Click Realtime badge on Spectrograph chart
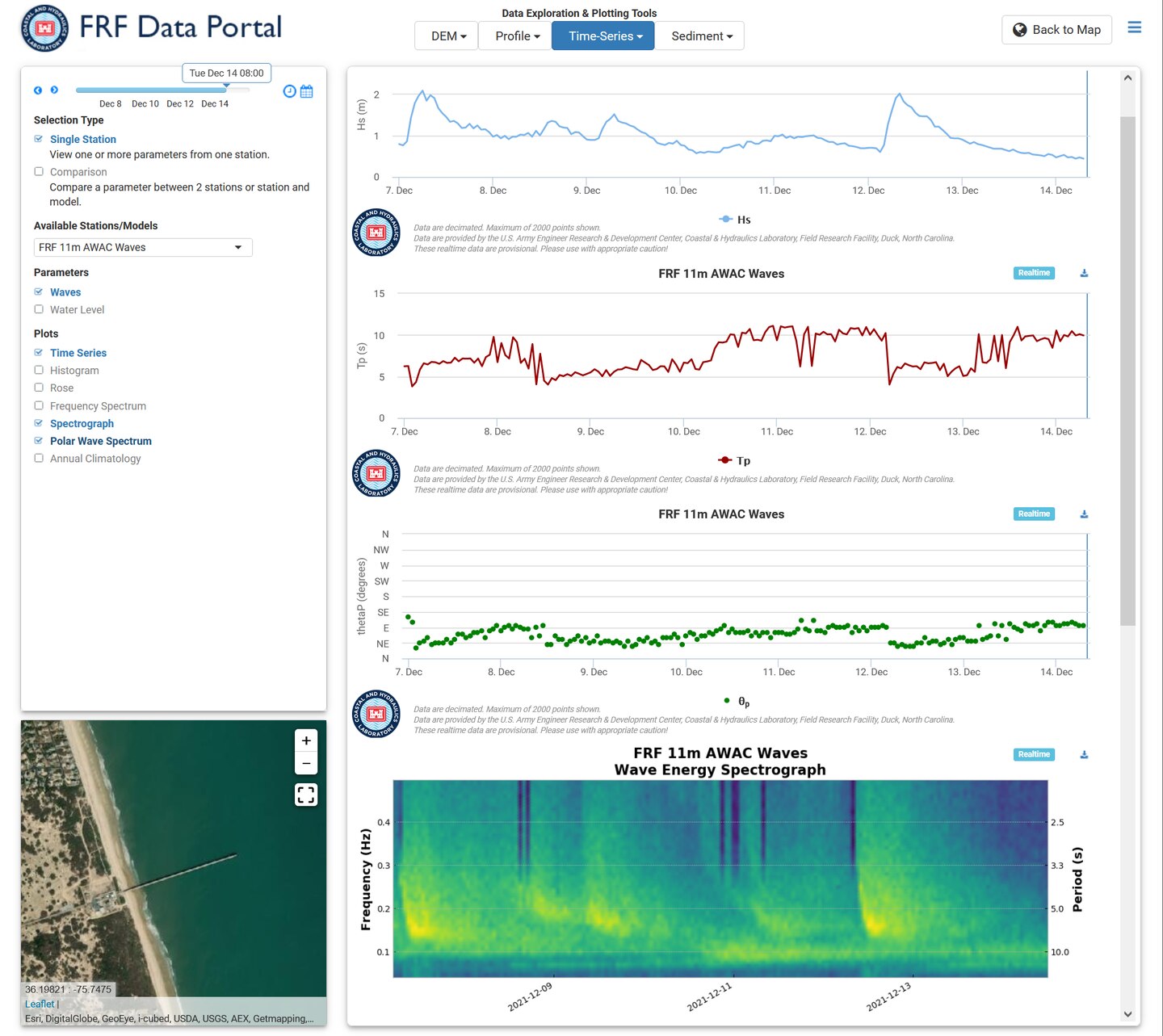 (x=1034, y=754)
